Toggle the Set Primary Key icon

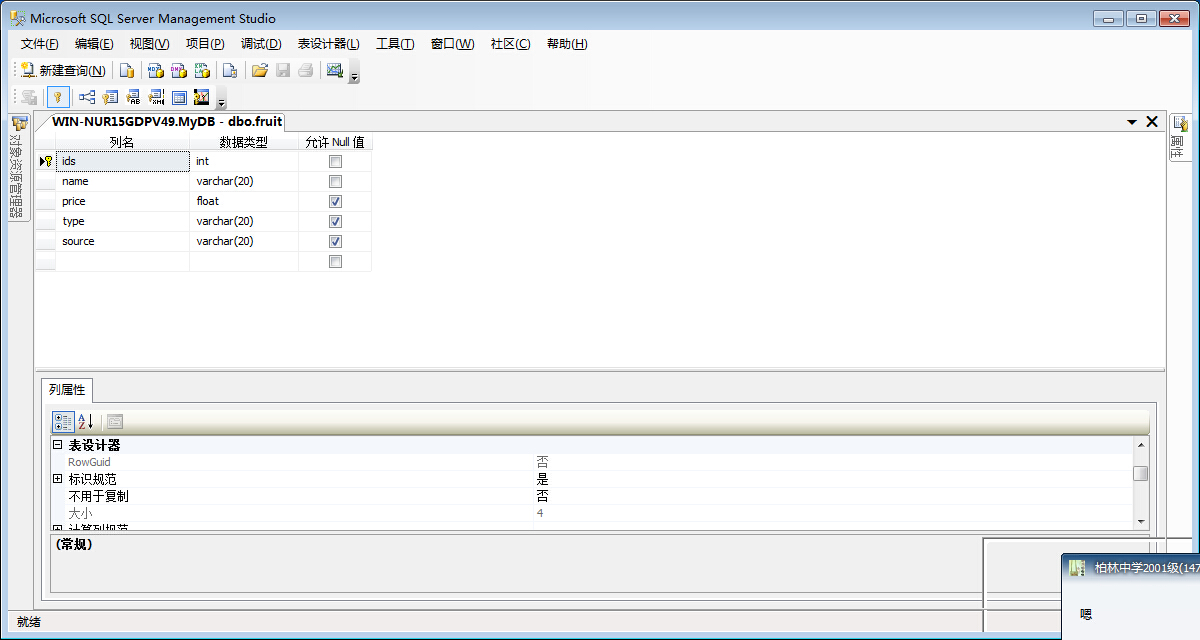point(58,97)
